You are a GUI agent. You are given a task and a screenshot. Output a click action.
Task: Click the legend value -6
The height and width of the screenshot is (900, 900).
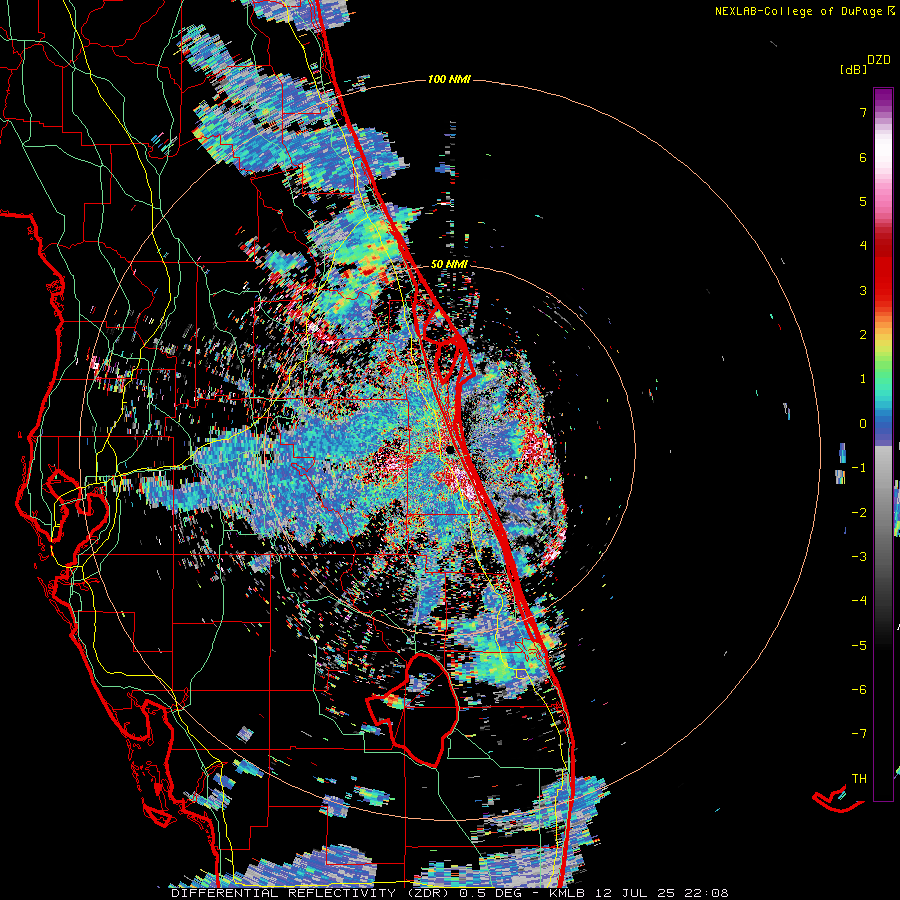coord(859,690)
